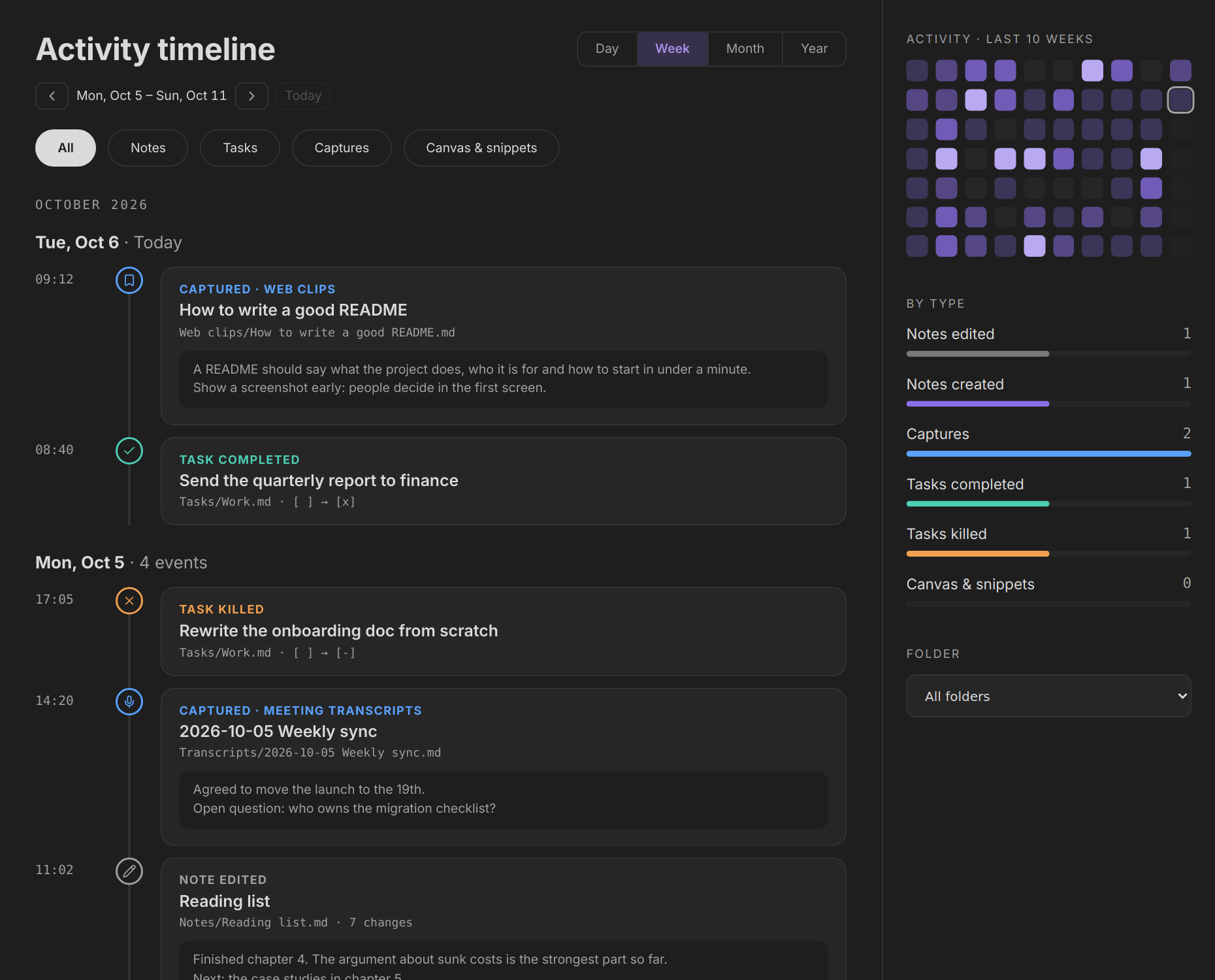Image resolution: width=1215 pixels, height=980 pixels.
Task: Click the Tasks killed type row
Action: coord(1048,541)
